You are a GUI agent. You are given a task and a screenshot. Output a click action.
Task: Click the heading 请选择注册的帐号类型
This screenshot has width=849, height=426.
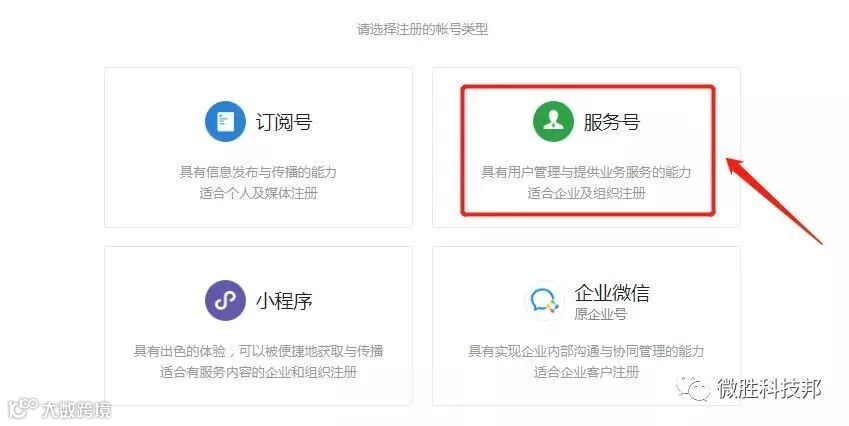point(422,29)
